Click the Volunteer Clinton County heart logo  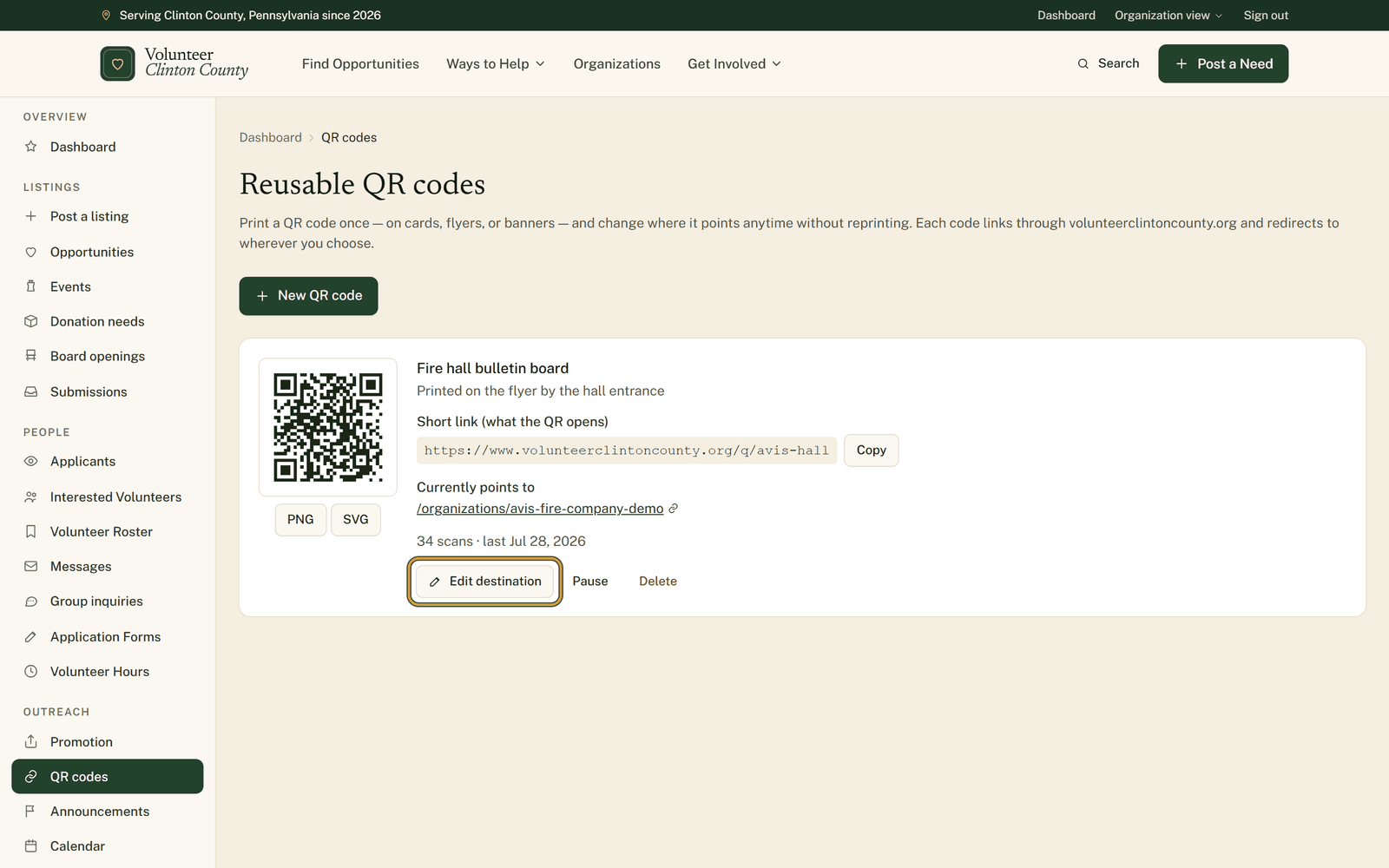(x=117, y=63)
